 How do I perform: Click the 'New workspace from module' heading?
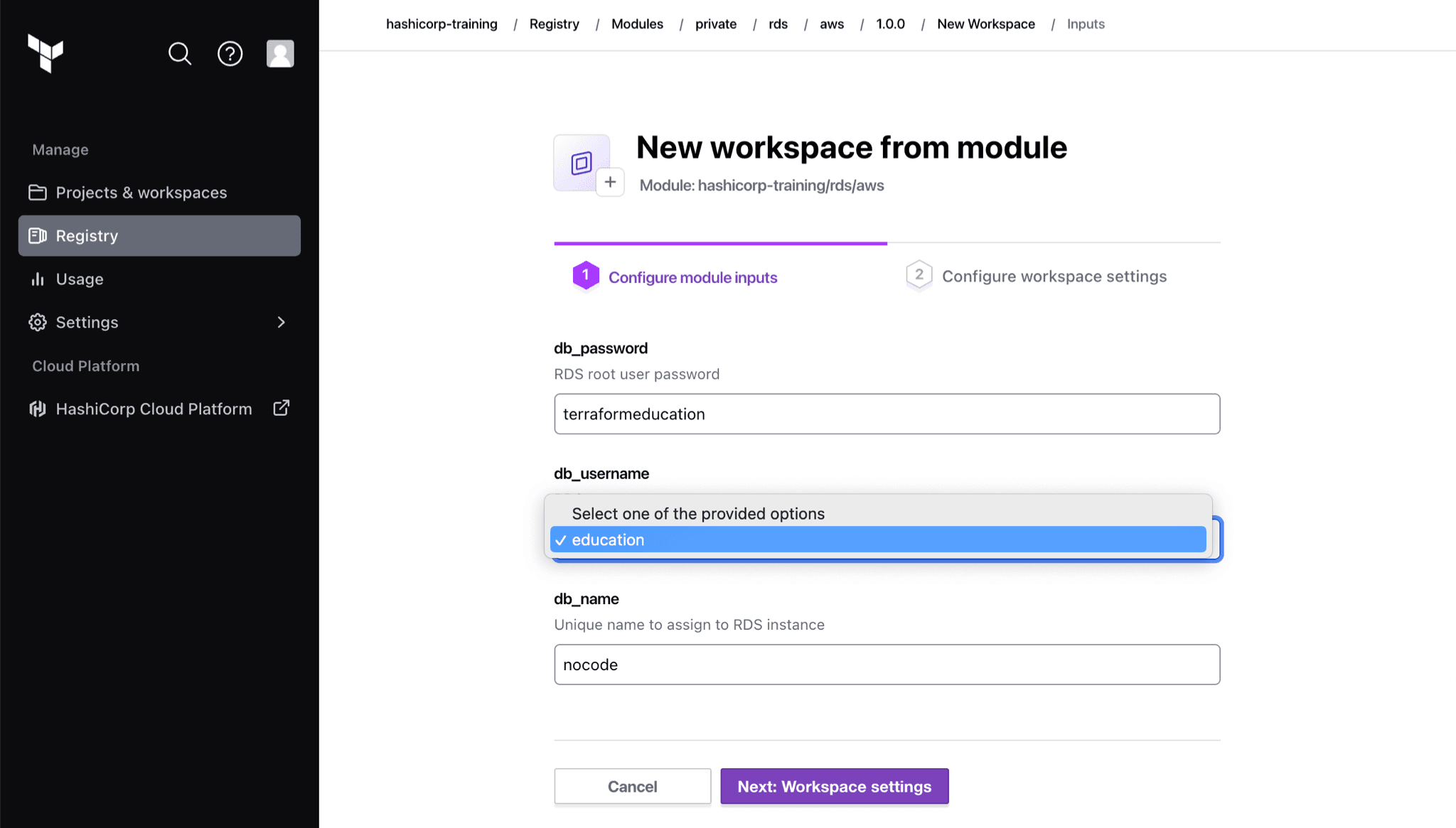pos(852,147)
